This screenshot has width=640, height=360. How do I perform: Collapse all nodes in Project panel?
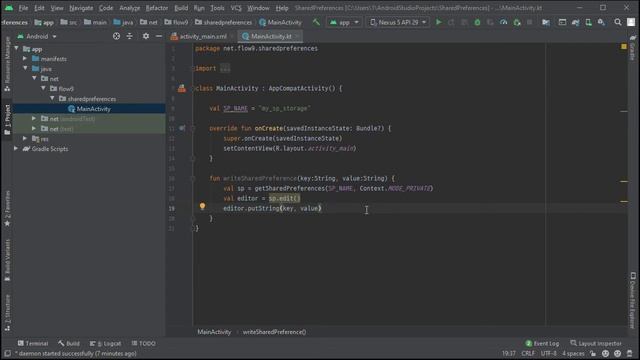129,36
